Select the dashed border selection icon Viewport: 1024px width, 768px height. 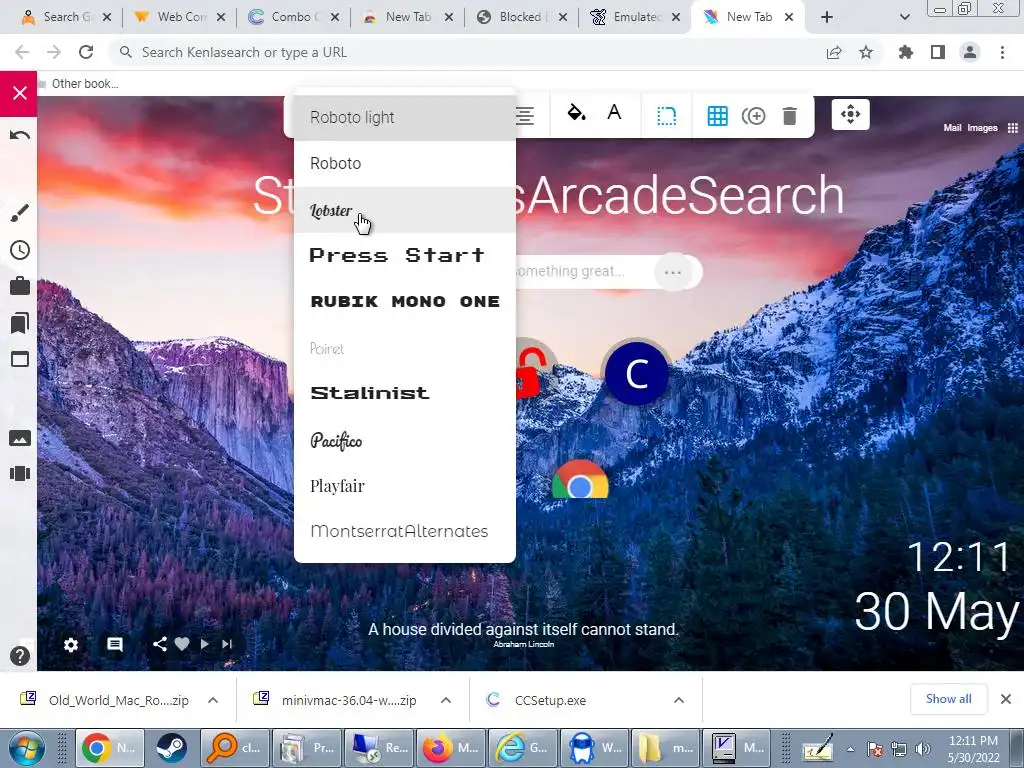click(666, 116)
